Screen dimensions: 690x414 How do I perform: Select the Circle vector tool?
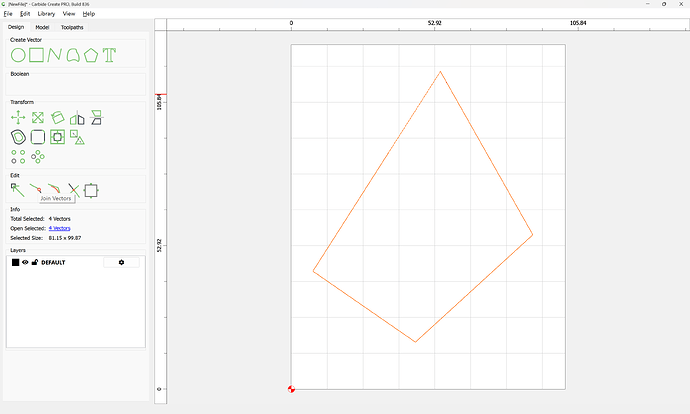click(18, 55)
